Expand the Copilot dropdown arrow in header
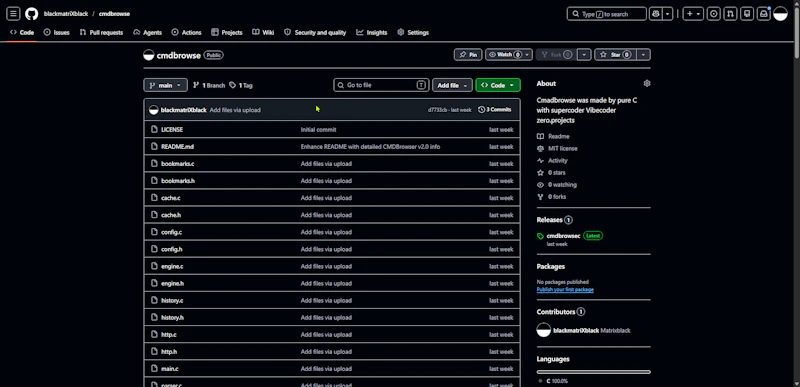The height and width of the screenshot is (387, 800). point(668,14)
